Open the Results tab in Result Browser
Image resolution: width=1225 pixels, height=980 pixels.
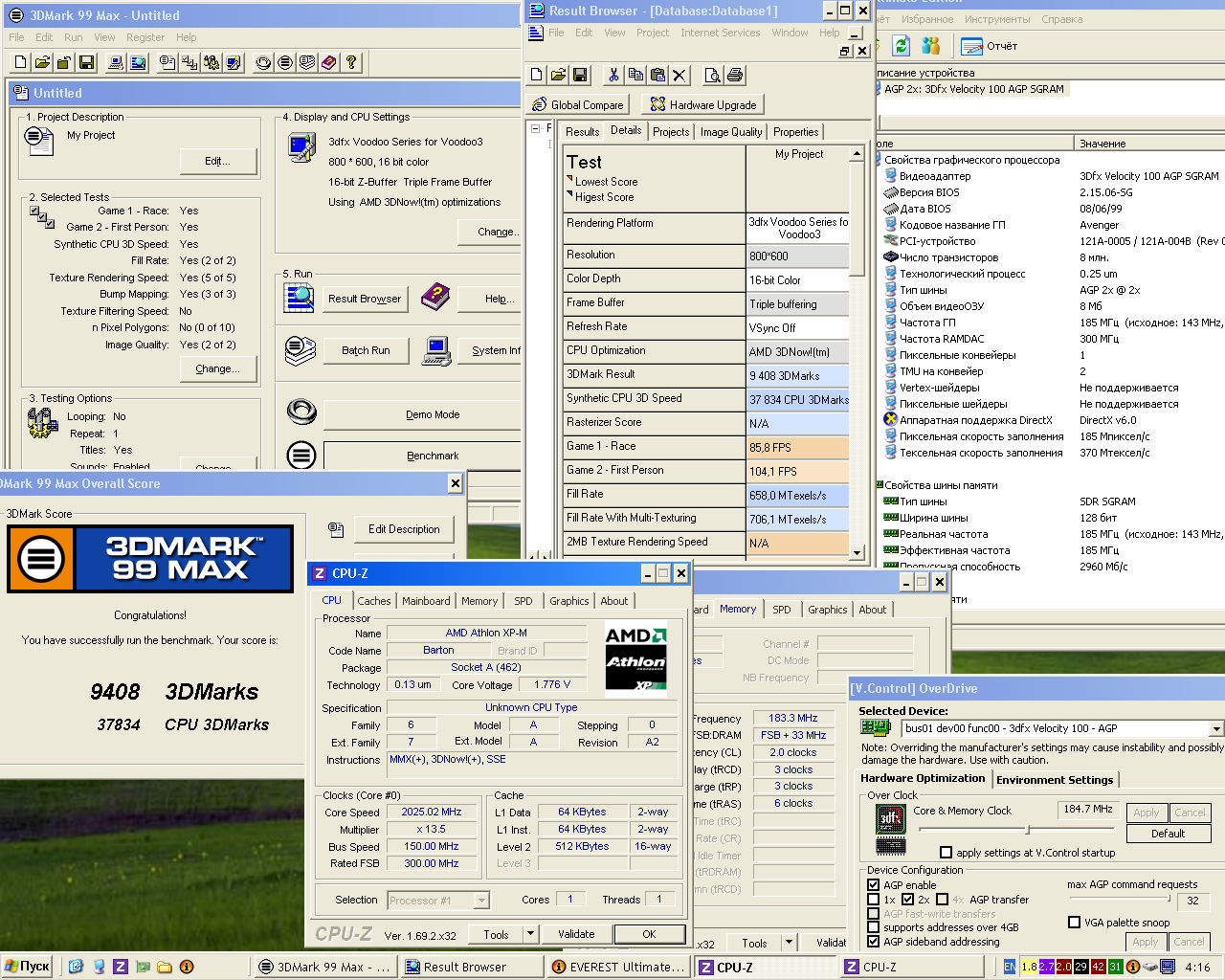(x=582, y=132)
